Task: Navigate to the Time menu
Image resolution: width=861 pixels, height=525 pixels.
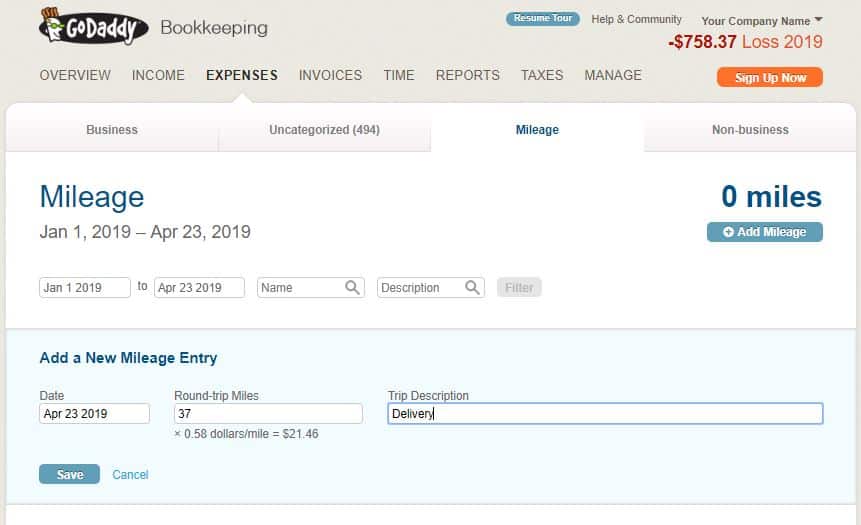Action: click(399, 75)
